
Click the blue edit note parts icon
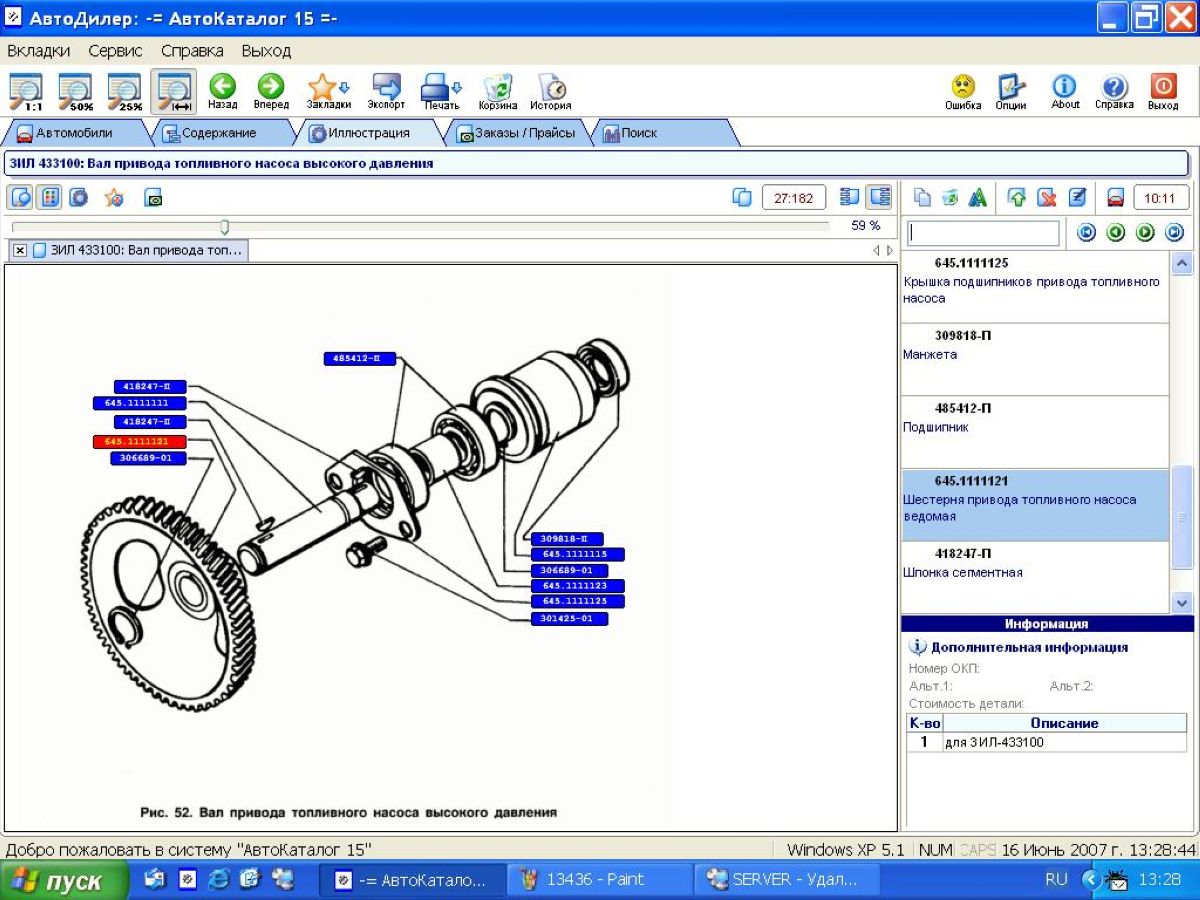(1077, 198)
